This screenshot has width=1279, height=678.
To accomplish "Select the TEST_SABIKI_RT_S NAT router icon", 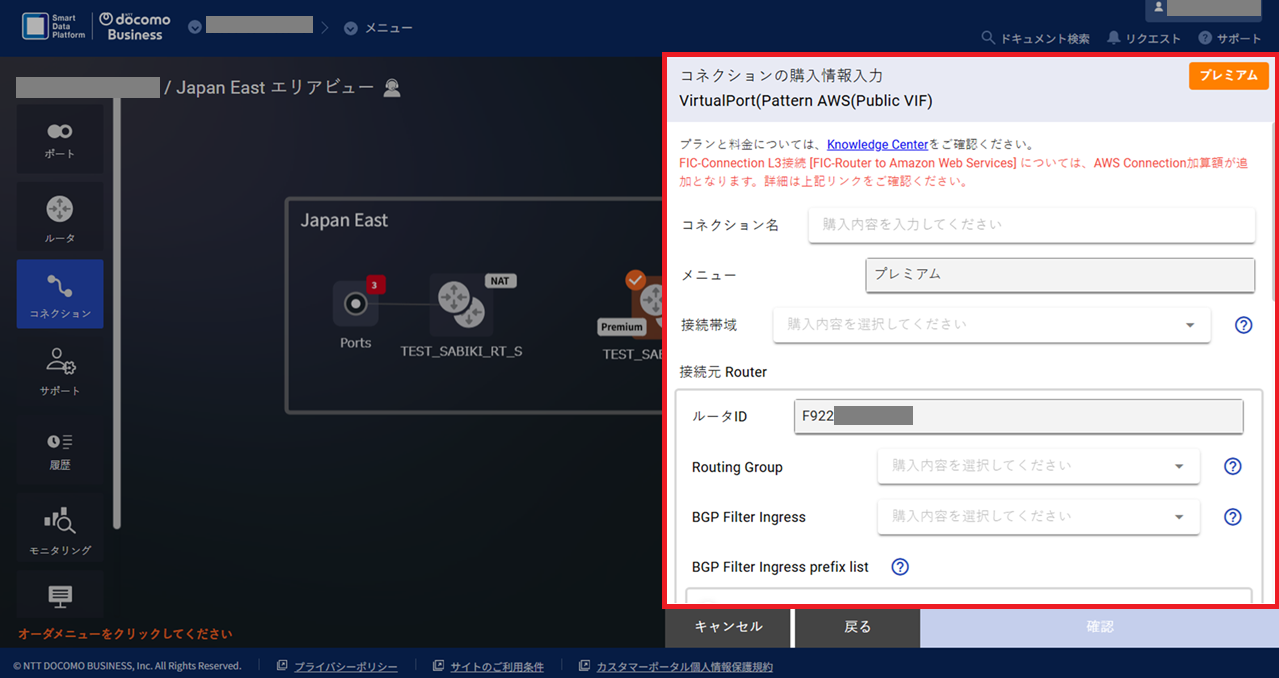I will point(460,305).
